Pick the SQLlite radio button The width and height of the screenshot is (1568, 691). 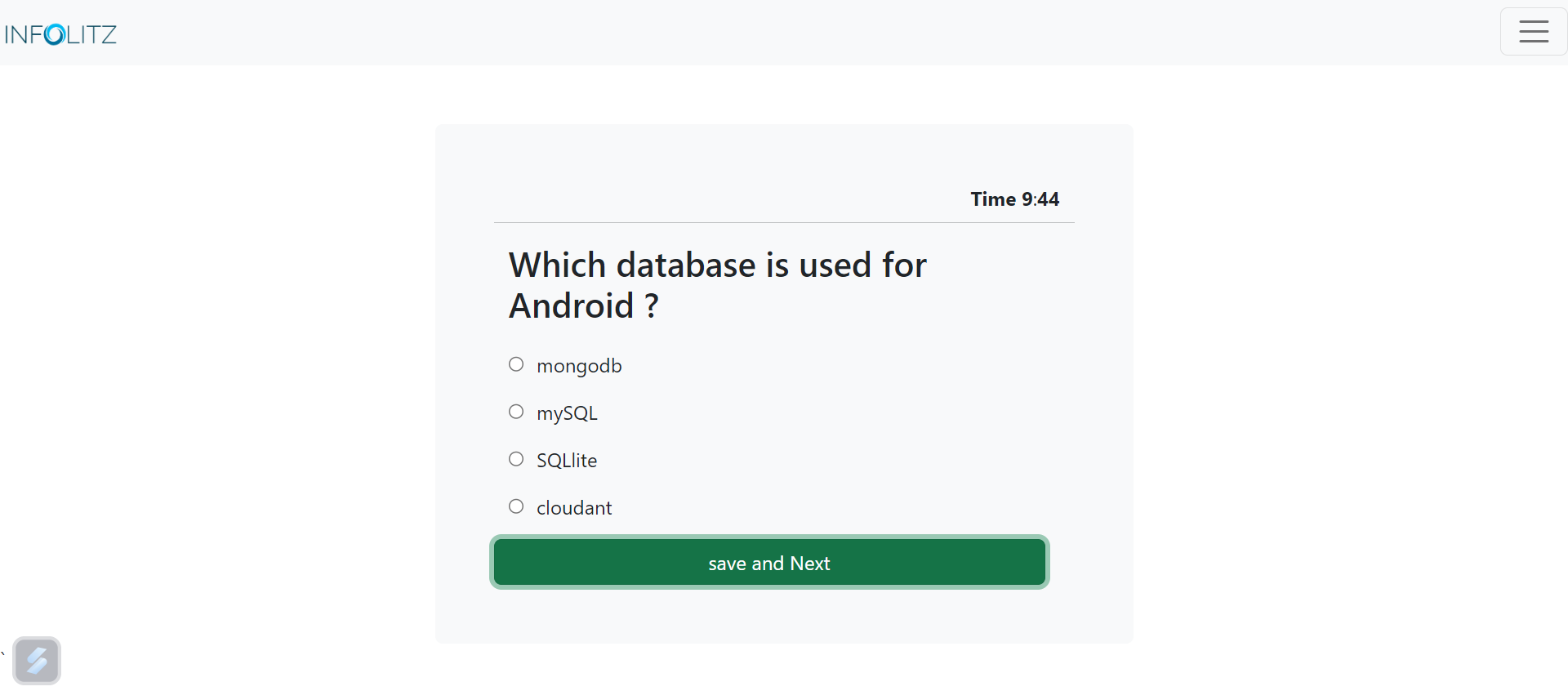tap(516, 459)
